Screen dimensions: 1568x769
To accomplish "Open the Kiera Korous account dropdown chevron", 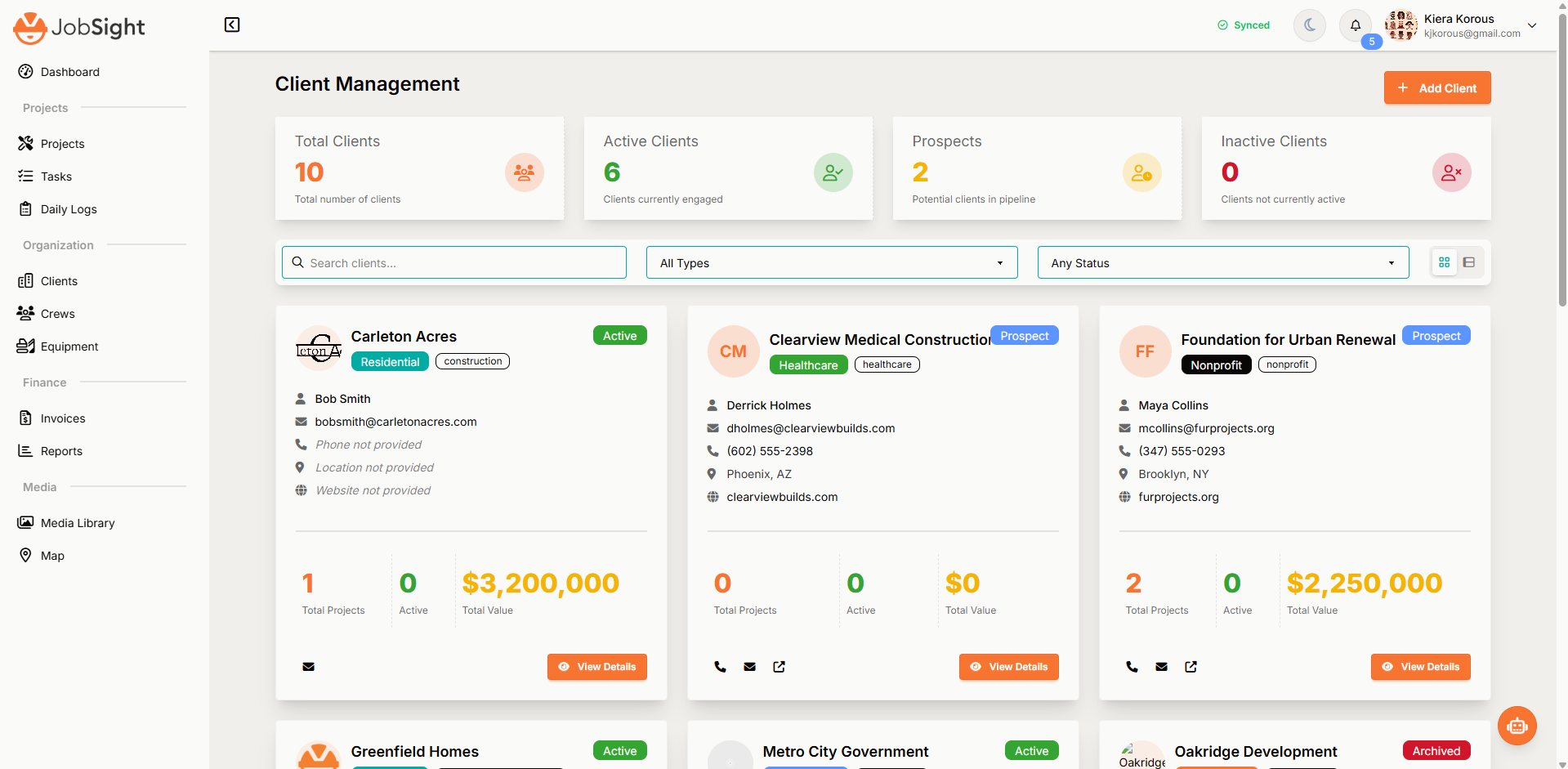I will coord(1532,25).
